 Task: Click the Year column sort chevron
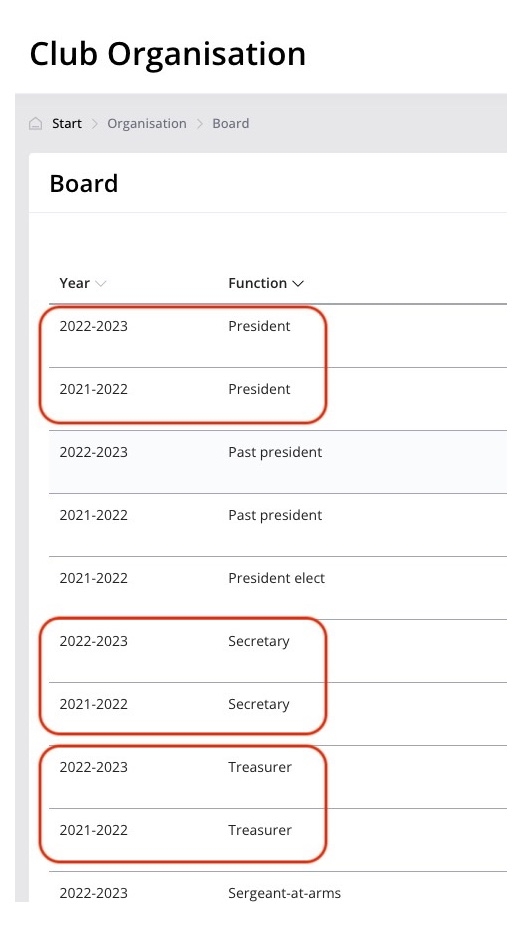(101, 284)
